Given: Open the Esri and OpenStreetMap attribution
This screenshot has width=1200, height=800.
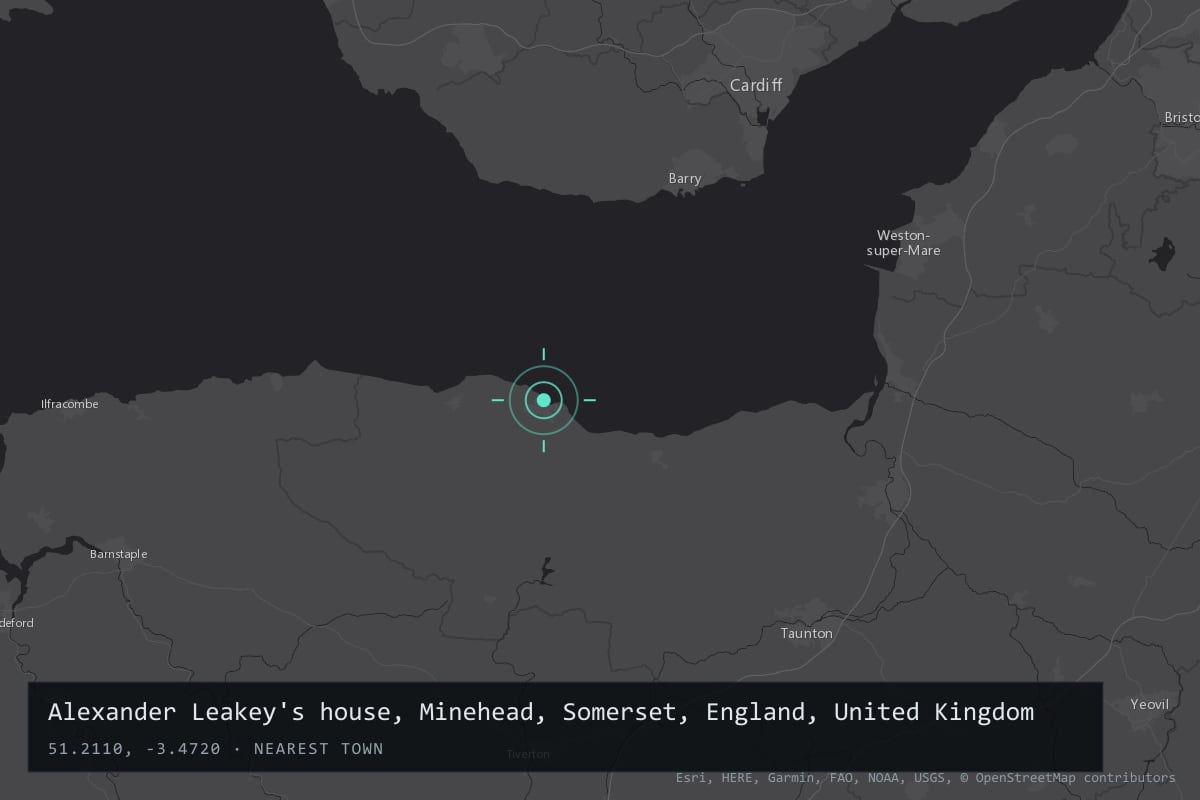Looking at the screenshot, I should tap(926, 778).
